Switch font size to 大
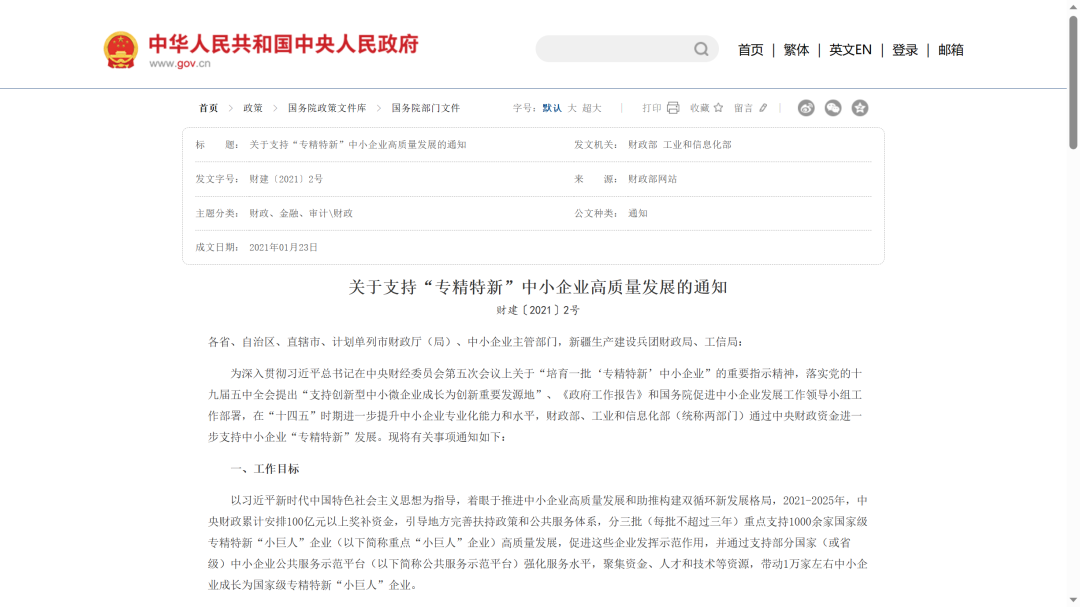1080x607 pixels. click(x=572, y=108)
